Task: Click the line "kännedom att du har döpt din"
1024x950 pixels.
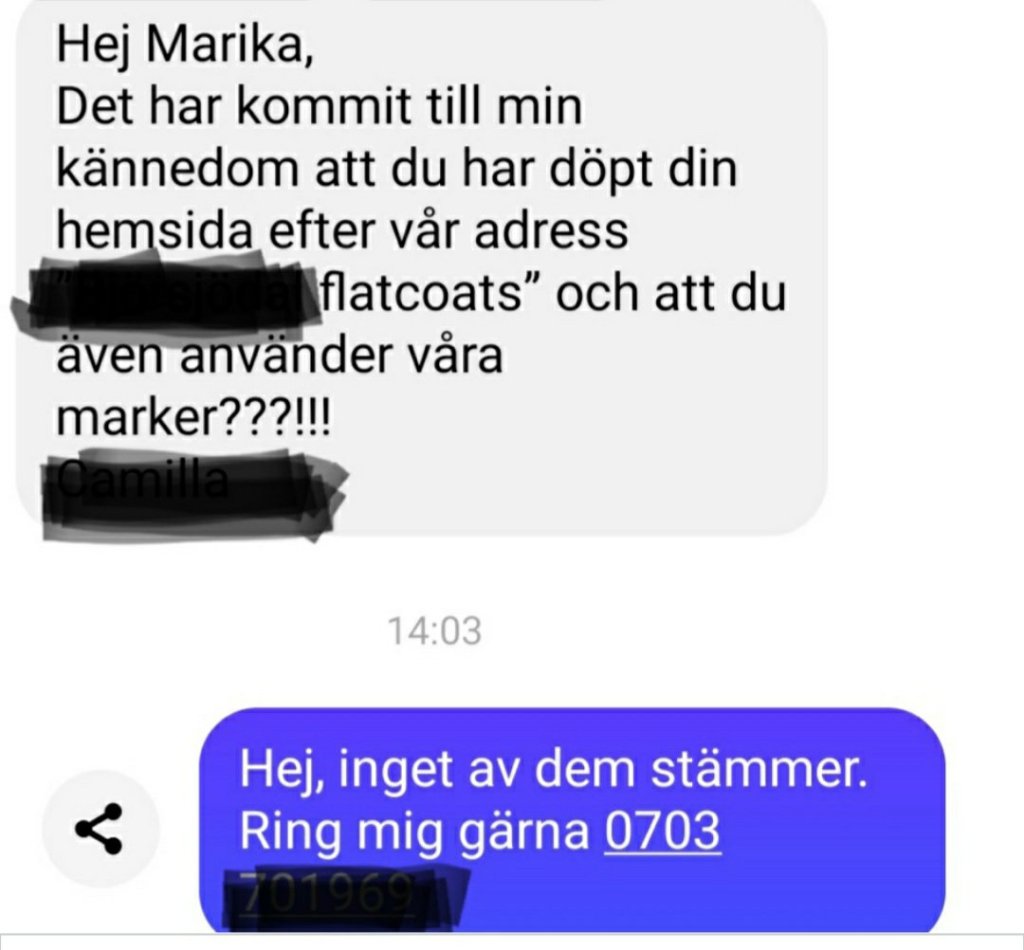Action: point(397,170)
